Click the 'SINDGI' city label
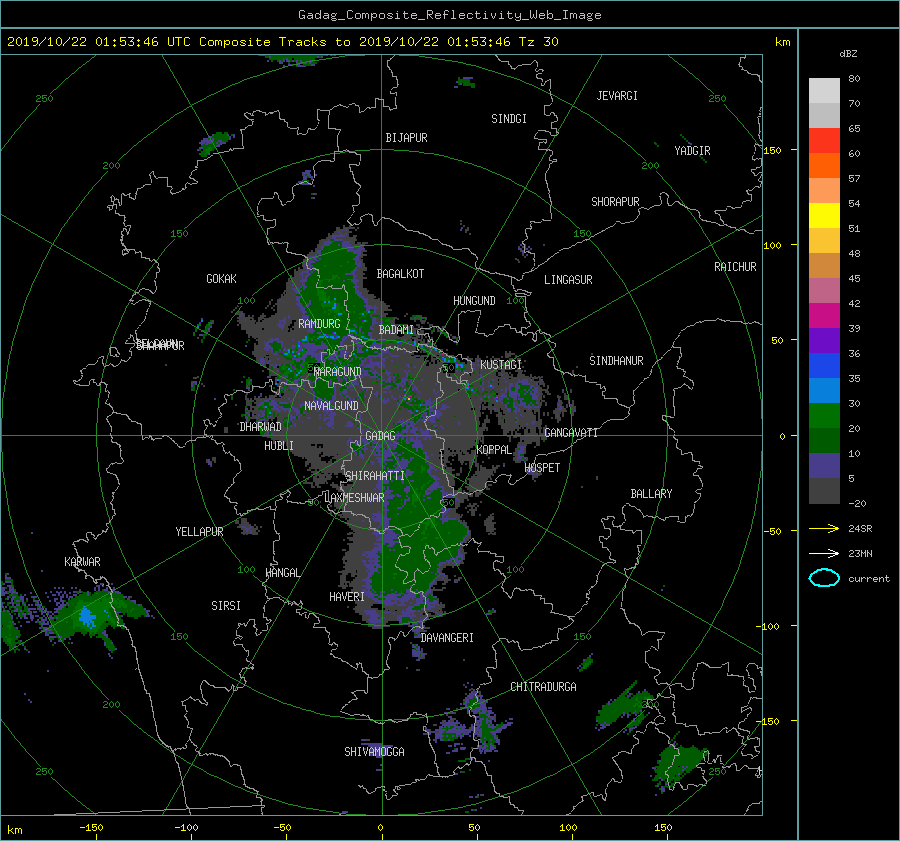Viewport: 900px width, 841px height. click(509, 119)
